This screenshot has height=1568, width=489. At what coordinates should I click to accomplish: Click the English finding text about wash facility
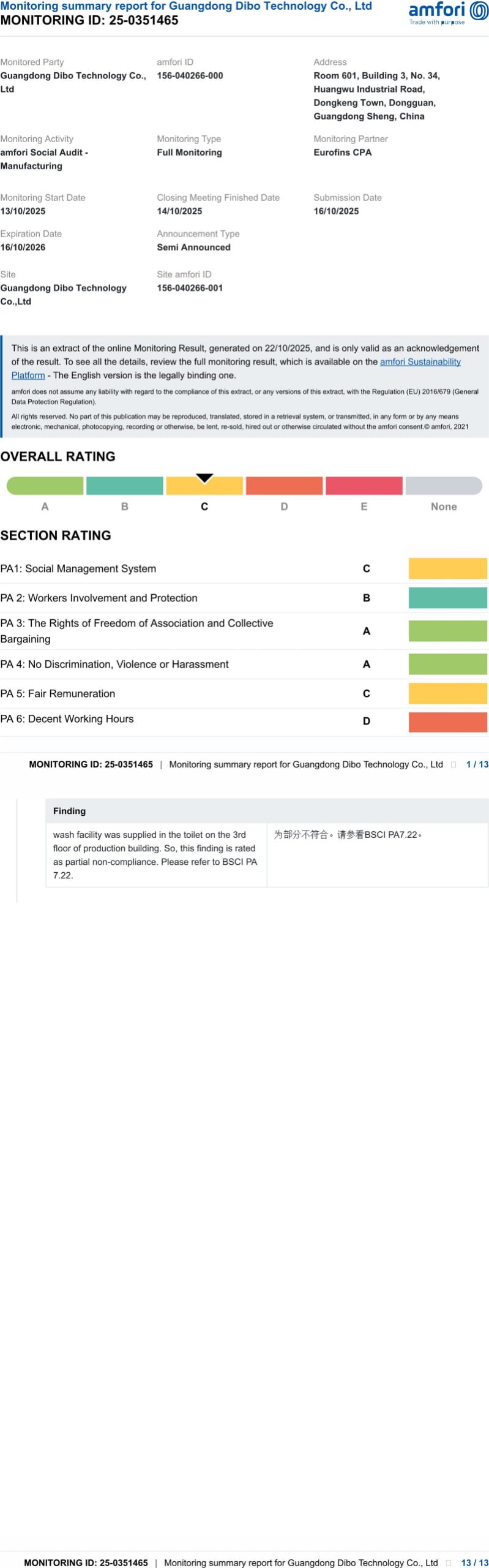(x=155, y=855)
